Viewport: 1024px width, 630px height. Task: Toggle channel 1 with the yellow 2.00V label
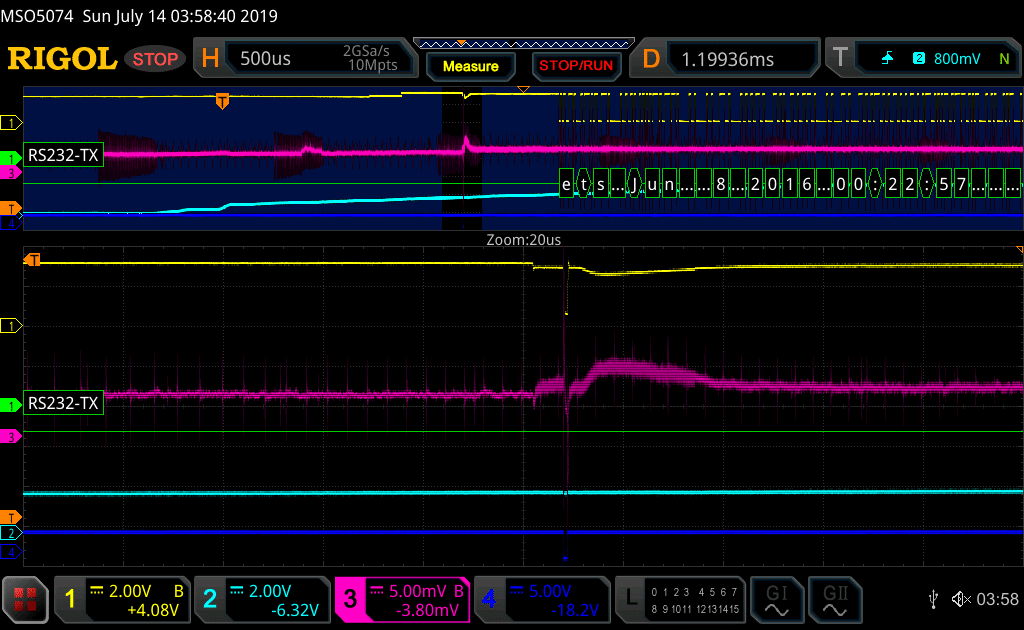coord(120,599)
